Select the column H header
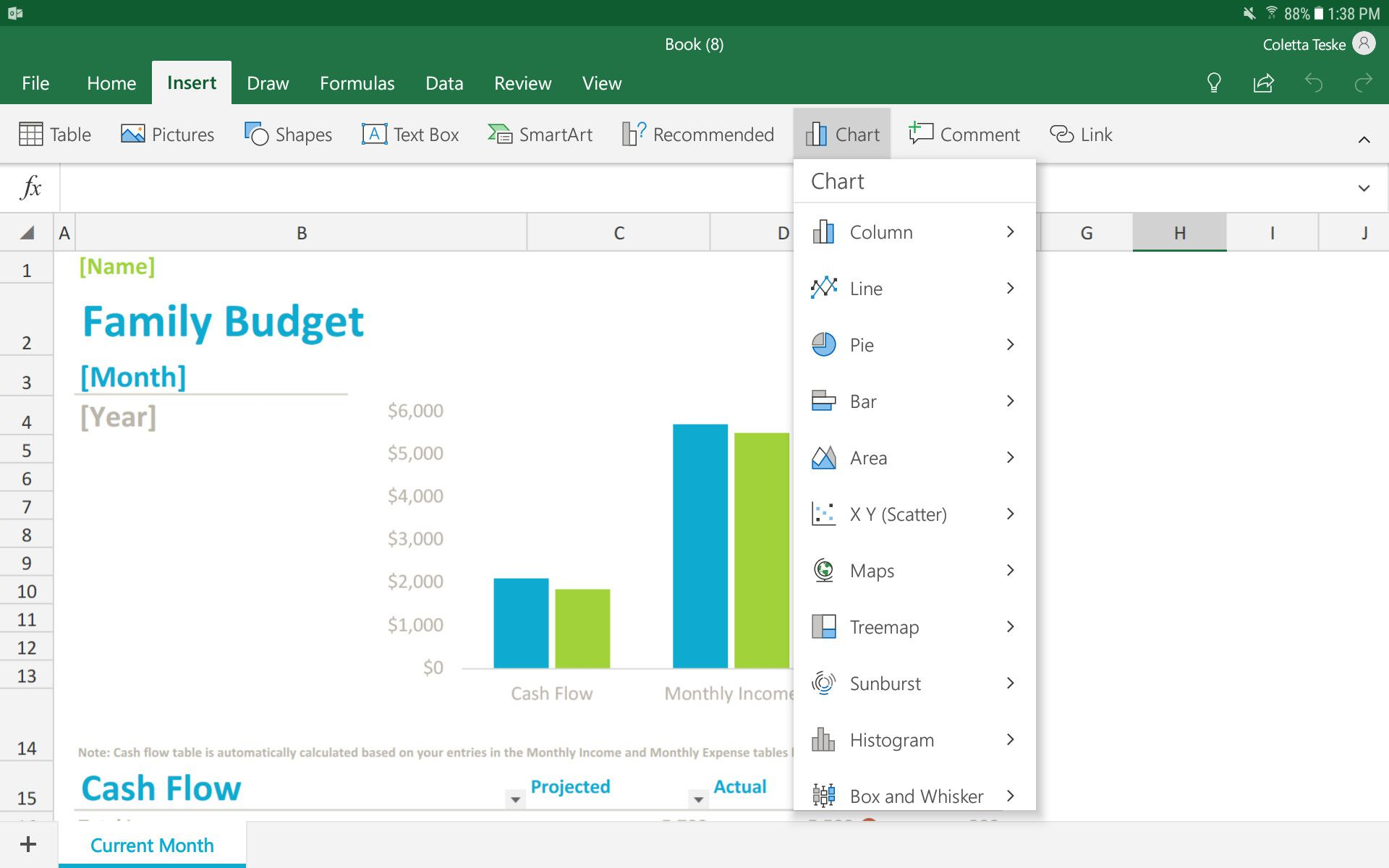This screenshot has width=1389, height=868. coord(1179,232)
